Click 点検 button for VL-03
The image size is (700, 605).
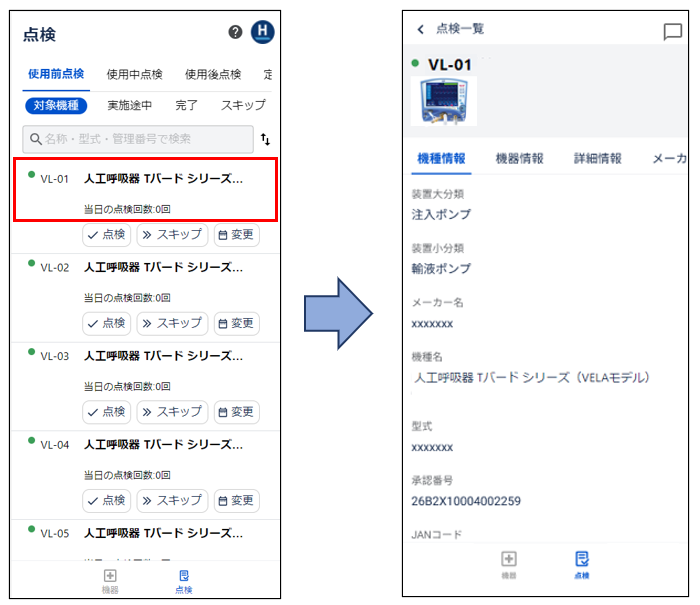tap(106, 412)
